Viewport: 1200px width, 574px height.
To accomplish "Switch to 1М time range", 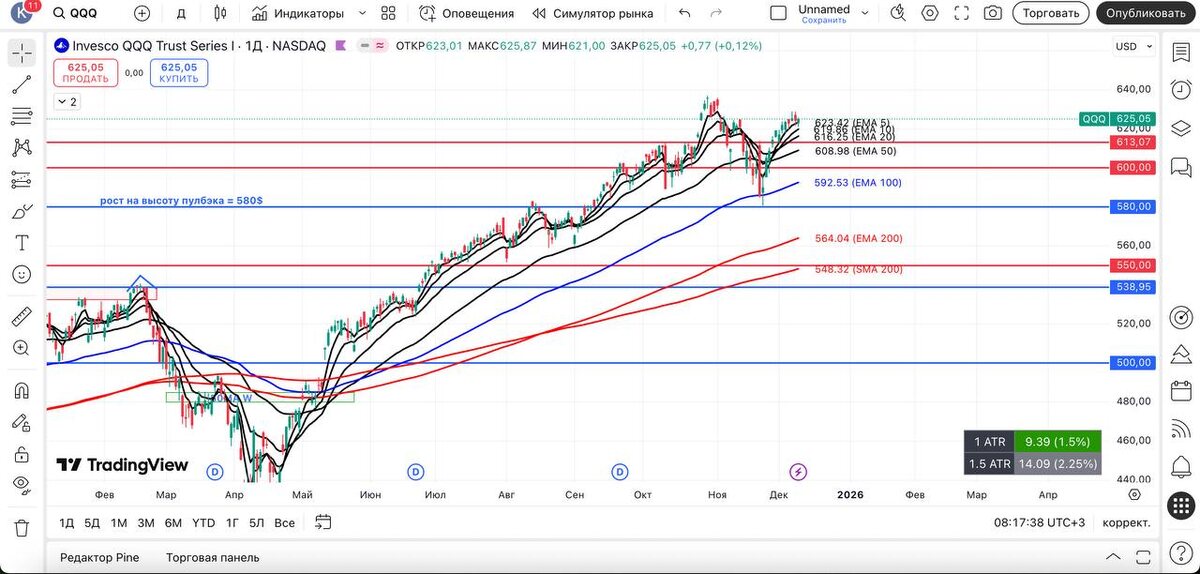I will point(119,522).
